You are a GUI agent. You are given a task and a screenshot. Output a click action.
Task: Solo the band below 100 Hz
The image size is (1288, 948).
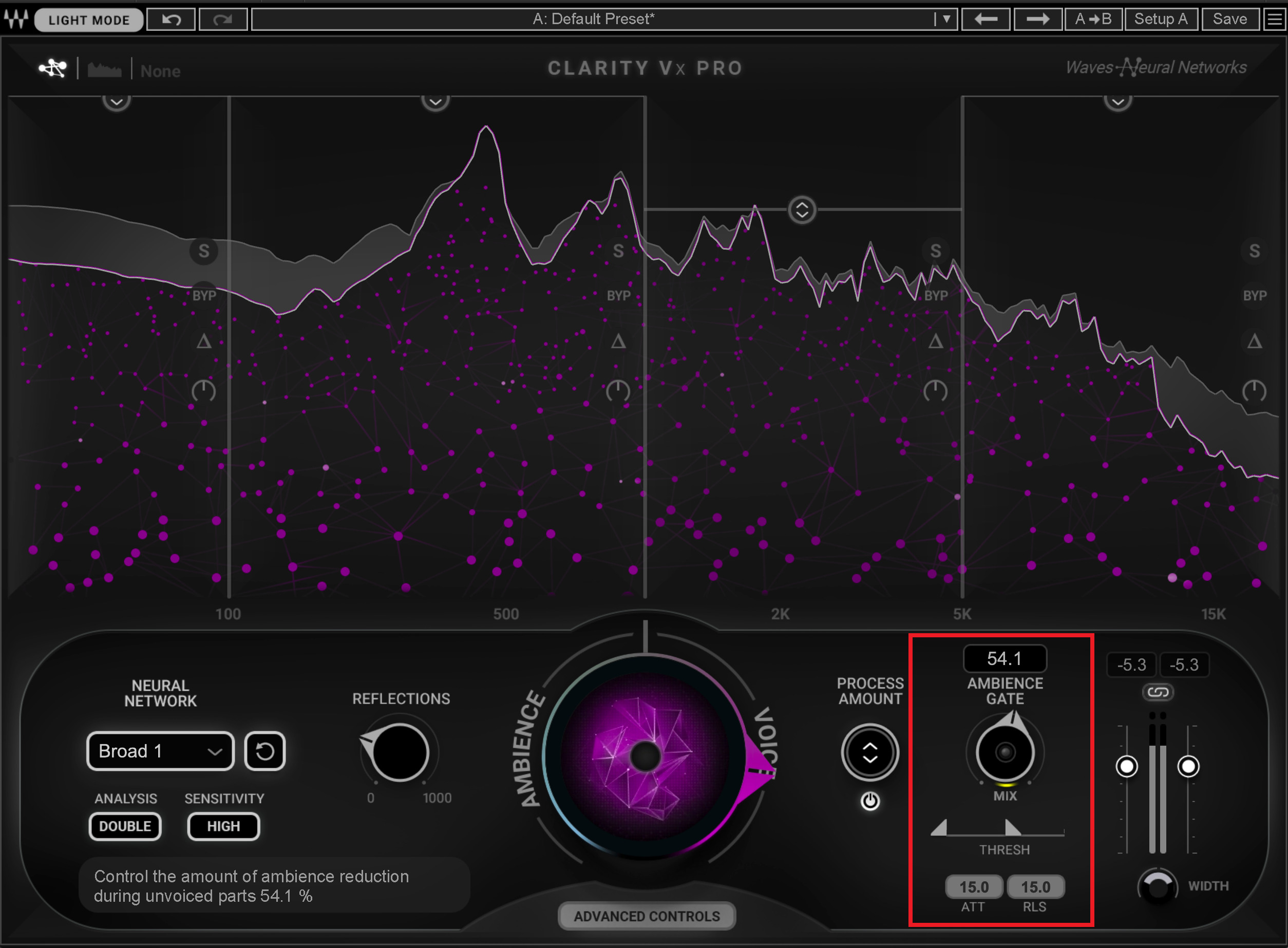click(x=204, y=251)
